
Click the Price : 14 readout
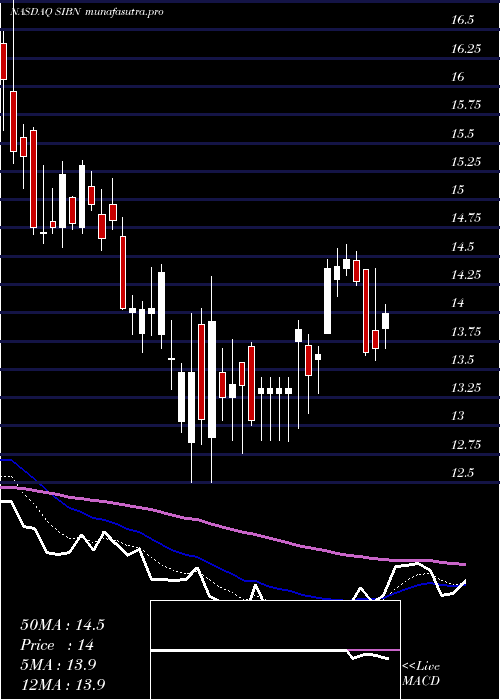[x=57, y=645]
